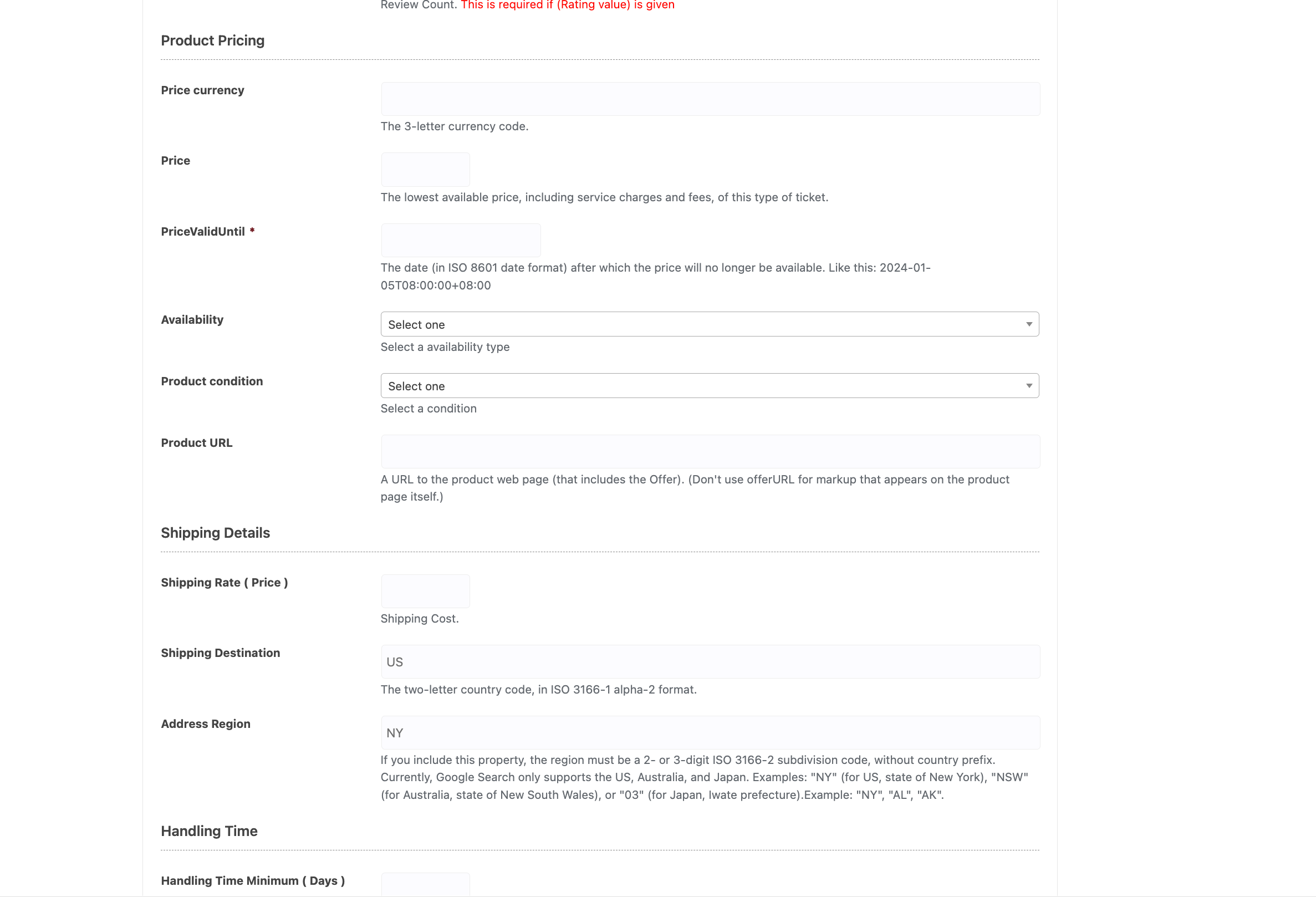The image size is (1316, 897).
Task: Click the 'Availability' label
Action: [192, 320]
